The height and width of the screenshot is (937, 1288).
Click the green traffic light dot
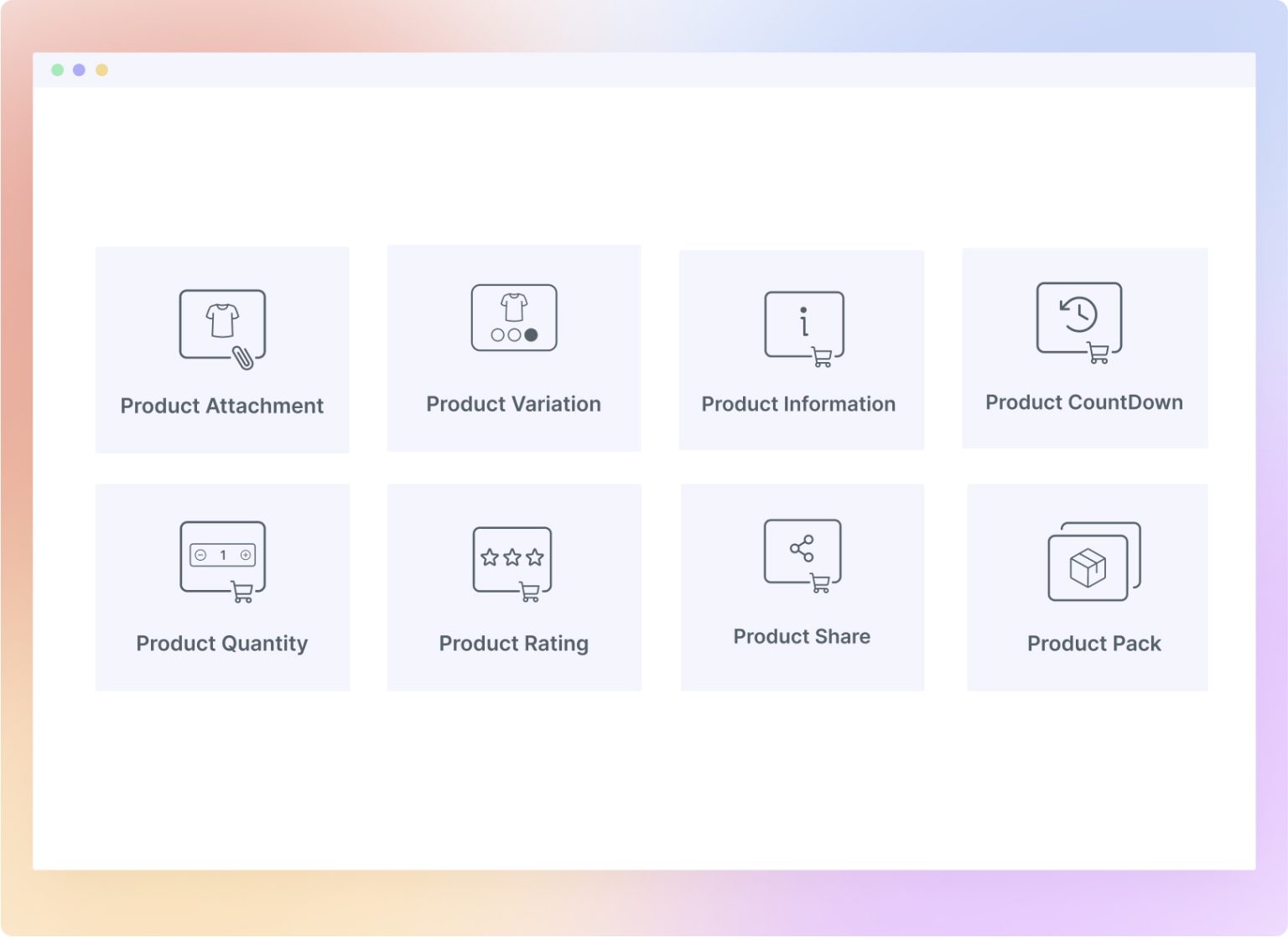pos(57,70)
